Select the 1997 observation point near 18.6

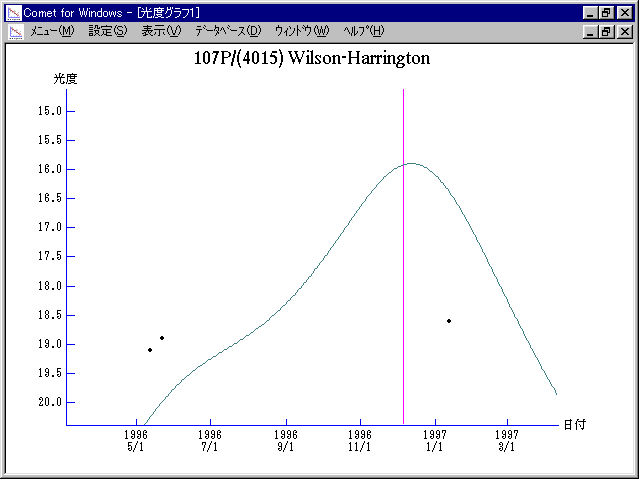[449, 321]
